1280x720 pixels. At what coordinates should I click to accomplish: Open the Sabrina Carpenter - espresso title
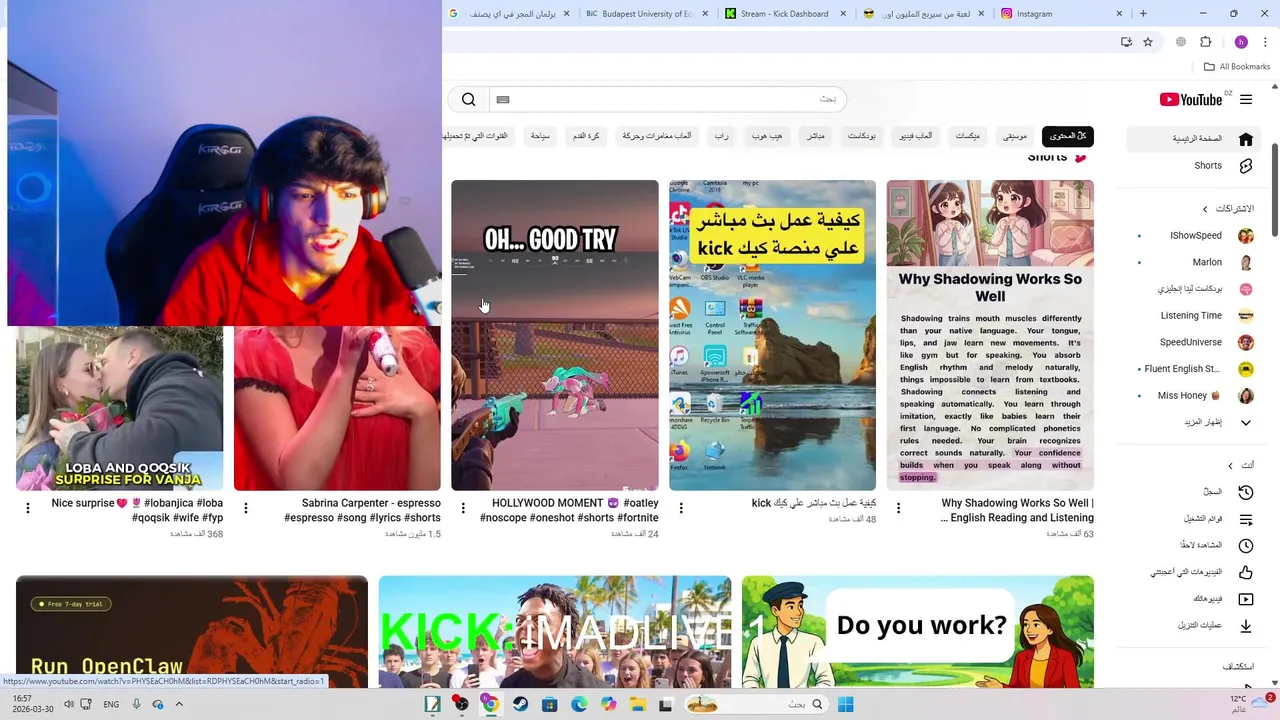point(362,510)
